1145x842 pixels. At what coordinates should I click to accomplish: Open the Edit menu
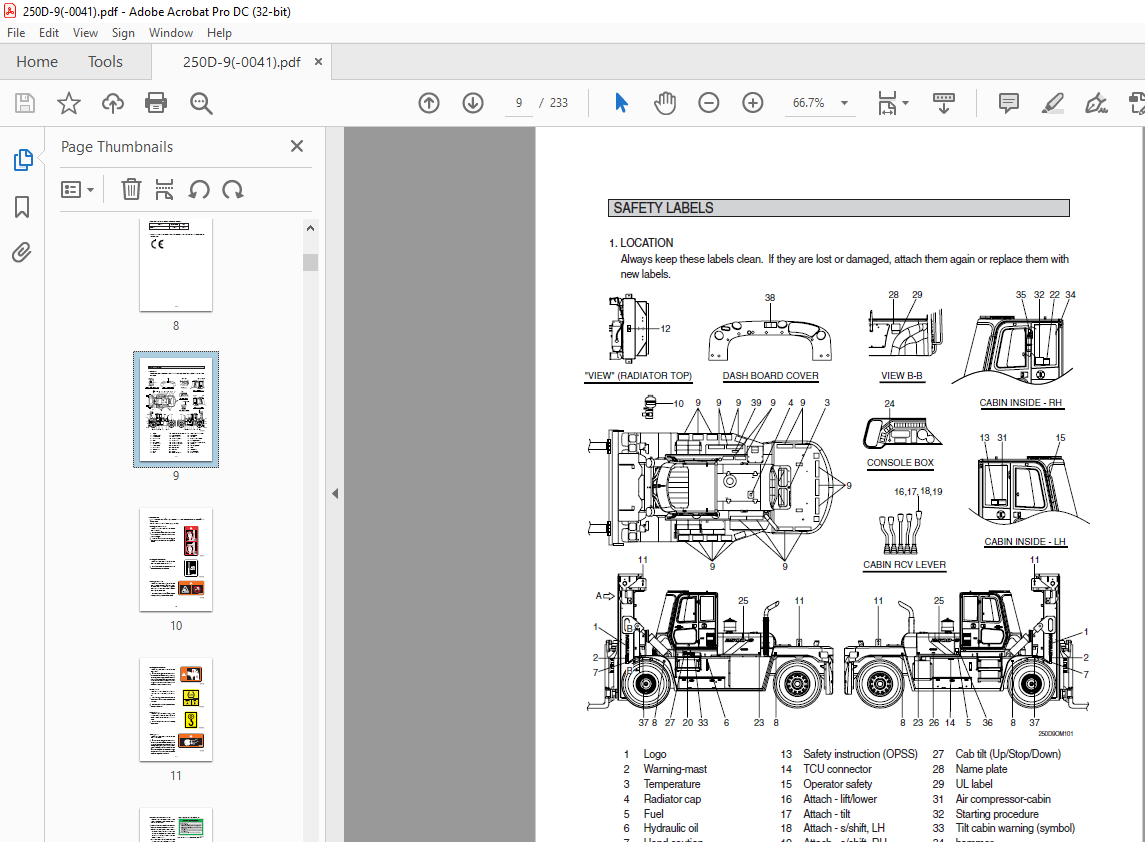(x=49, y=33)
